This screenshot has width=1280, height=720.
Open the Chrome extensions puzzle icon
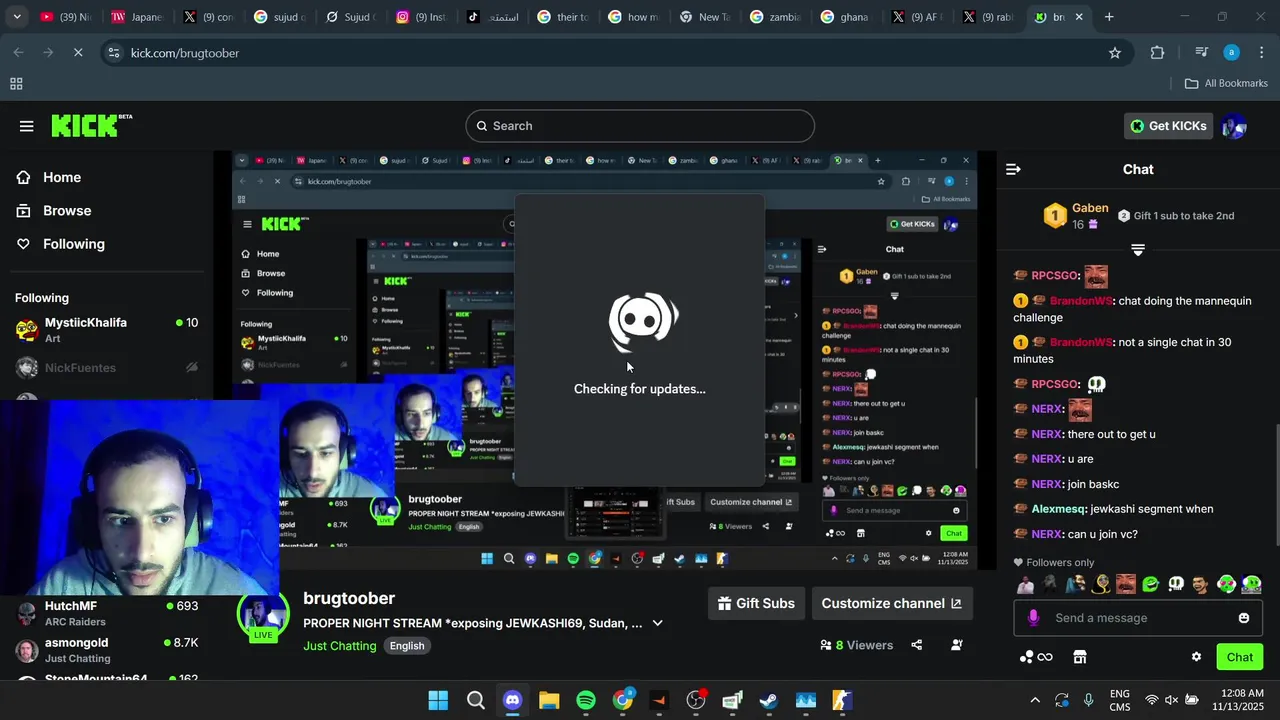[1158, 53]
